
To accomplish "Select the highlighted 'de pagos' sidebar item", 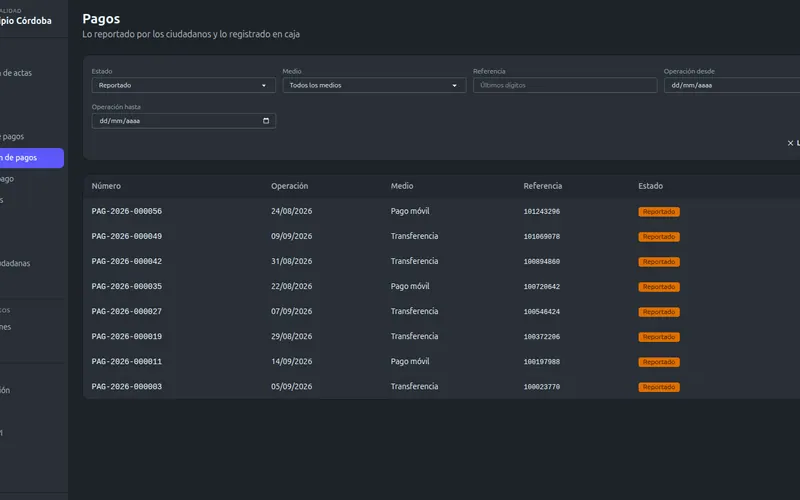I will point(32,158).
